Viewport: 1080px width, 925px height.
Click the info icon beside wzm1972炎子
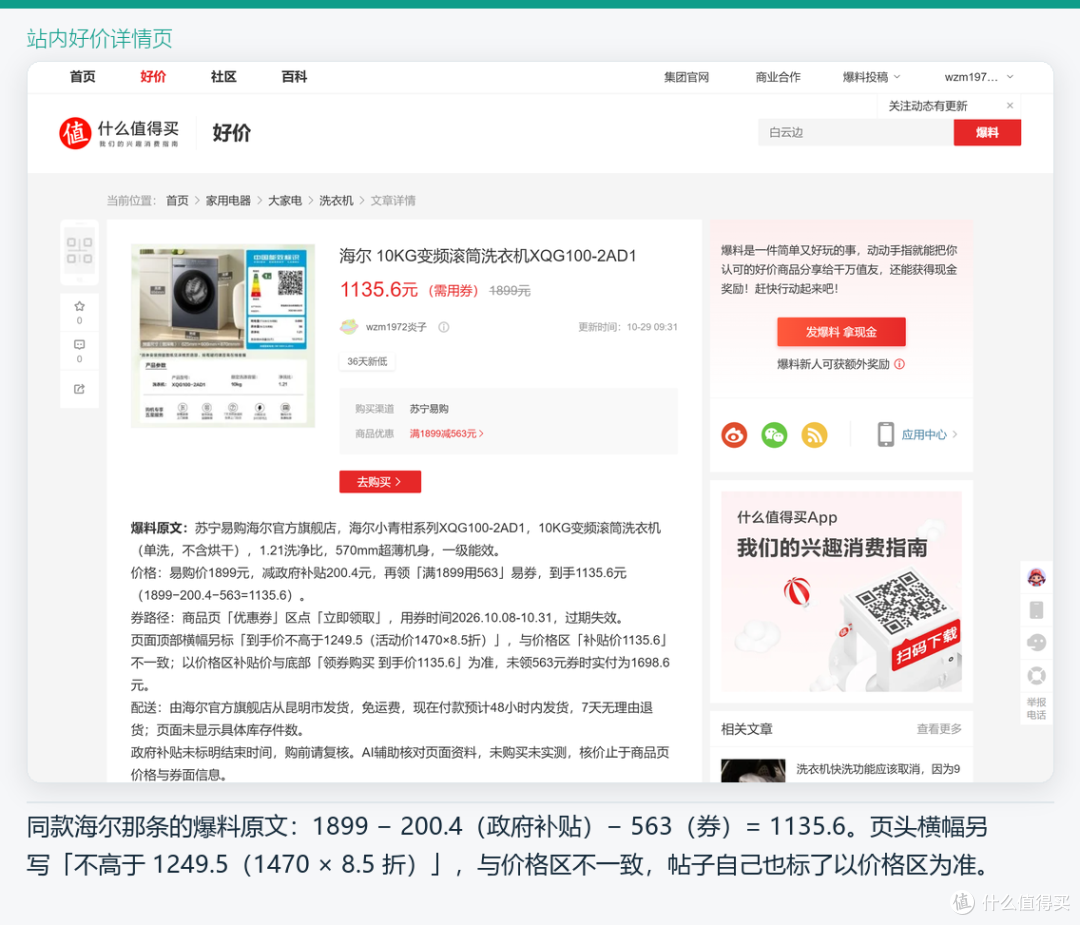[444, 327]
